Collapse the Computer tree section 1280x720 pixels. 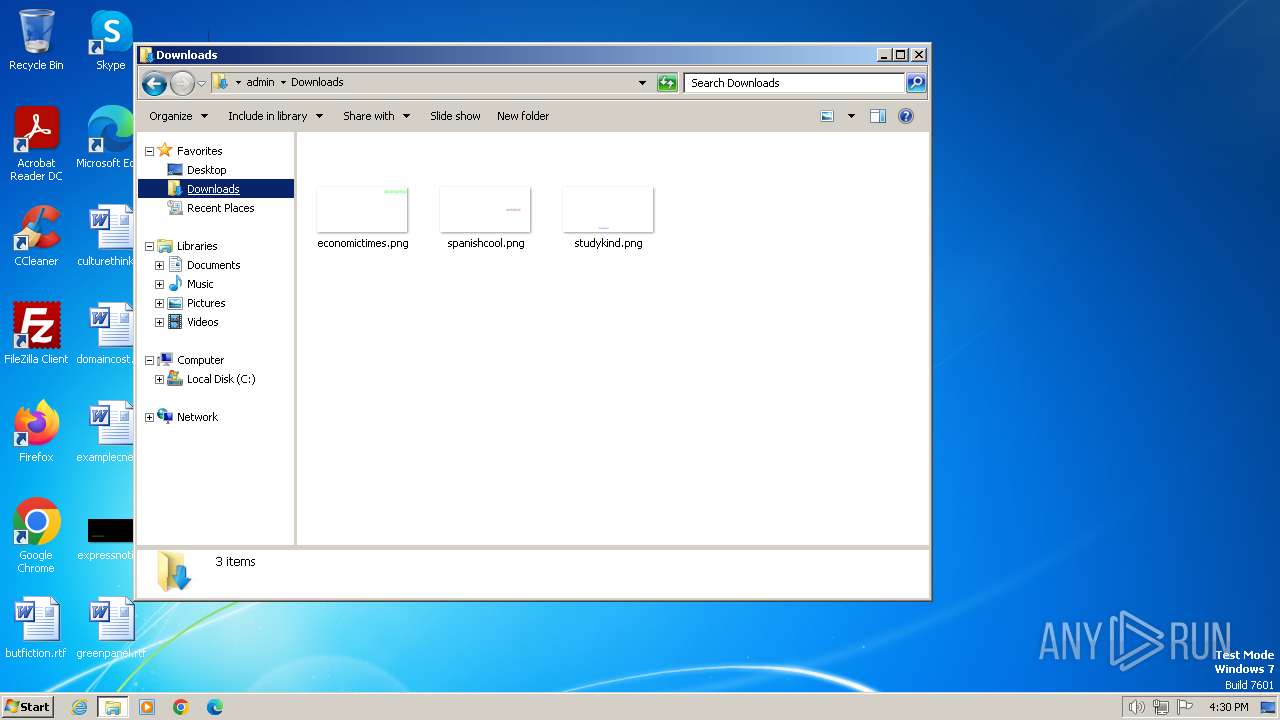[149, 360]
